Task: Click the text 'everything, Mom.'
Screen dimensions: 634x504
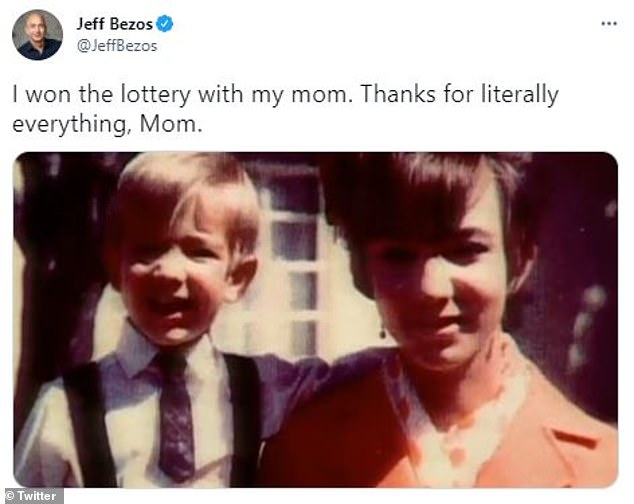Action: point(107,125)
